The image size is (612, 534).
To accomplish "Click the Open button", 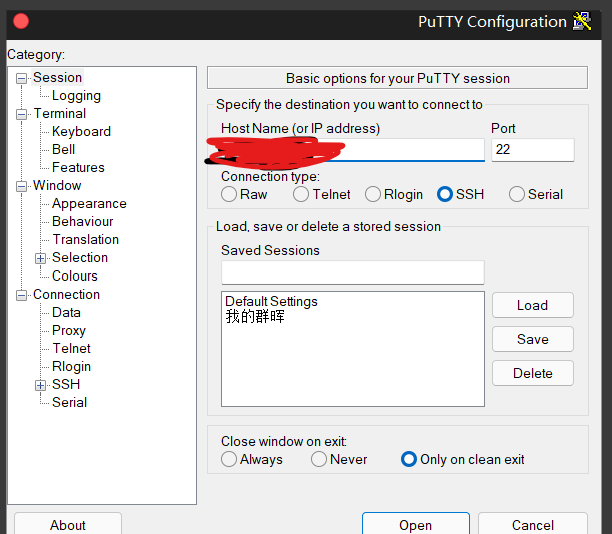I will tap(416, 524).
